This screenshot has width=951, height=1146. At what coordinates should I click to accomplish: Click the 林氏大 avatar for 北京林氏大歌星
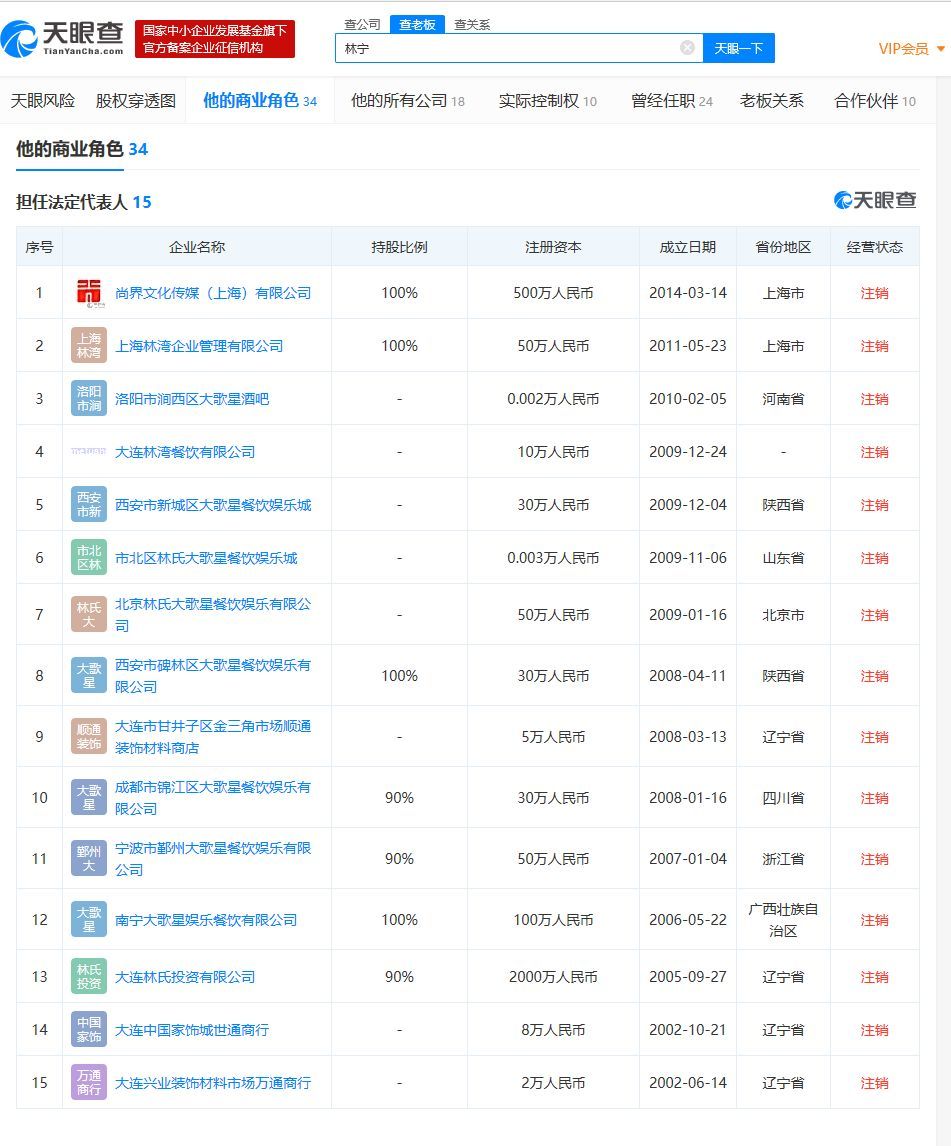point(89,615)
